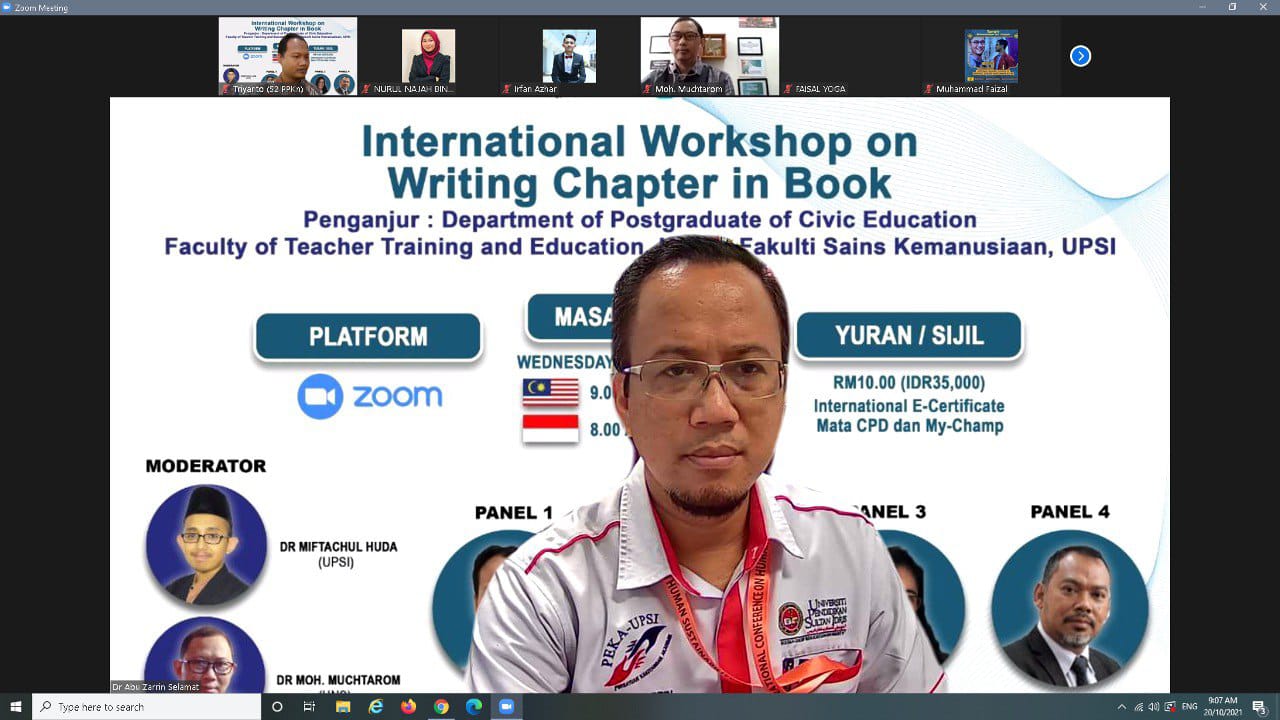Open Microsoft Edge from the taskbar
The width and height of the screenshot is (1280, 720).
click(x=474, y=707)
